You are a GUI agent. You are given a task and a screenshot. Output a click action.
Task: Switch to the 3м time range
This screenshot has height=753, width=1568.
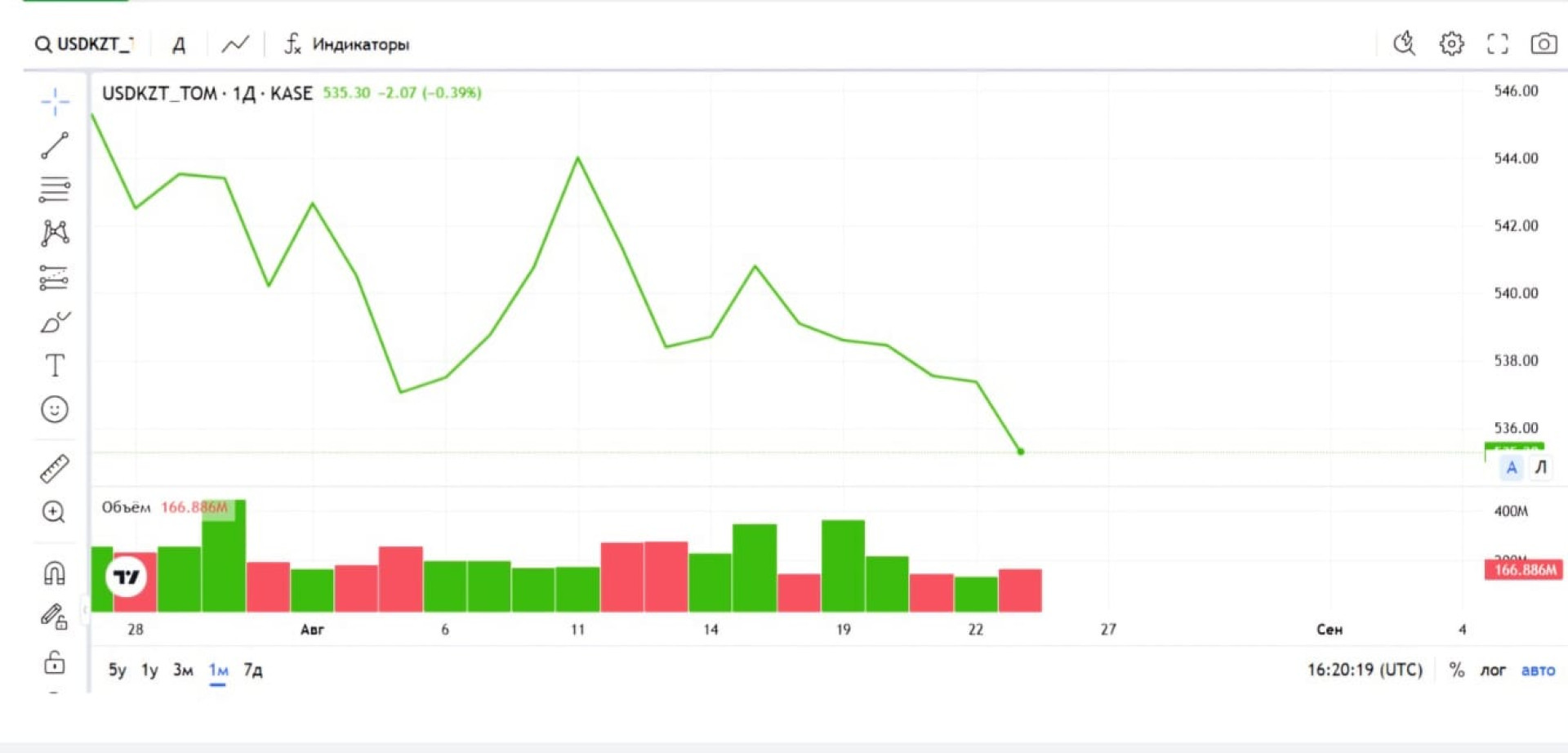(183, 671)
